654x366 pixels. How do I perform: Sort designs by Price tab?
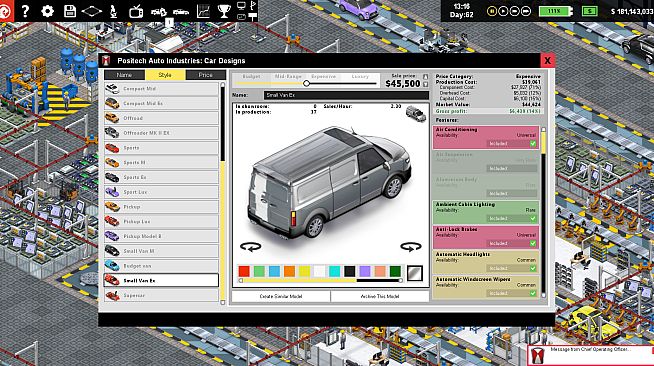tap(205, 75)
